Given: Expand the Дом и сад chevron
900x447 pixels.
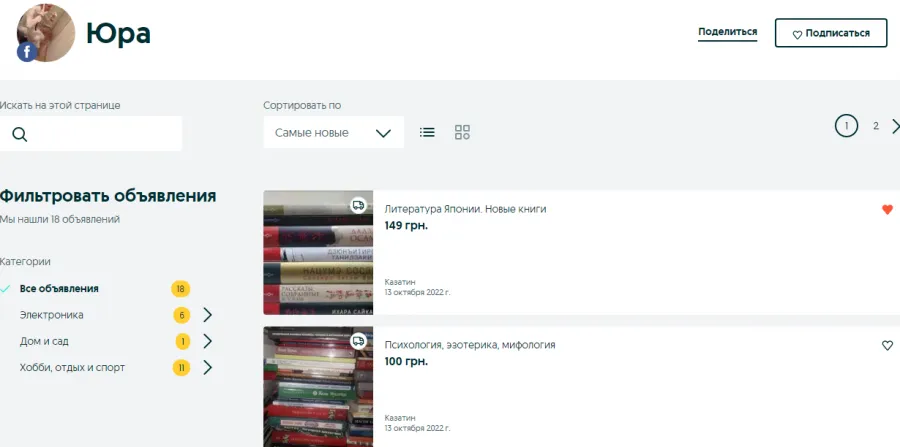Looking at the screenshot, I should point(208,341).
